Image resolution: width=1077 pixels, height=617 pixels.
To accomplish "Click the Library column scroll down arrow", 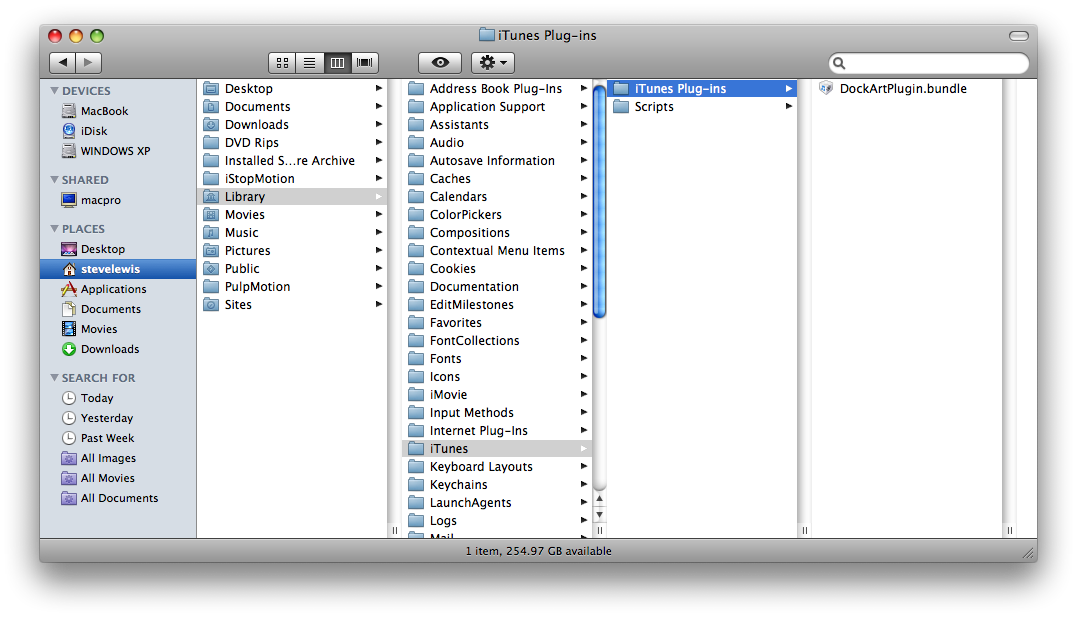I will [600, 515].
